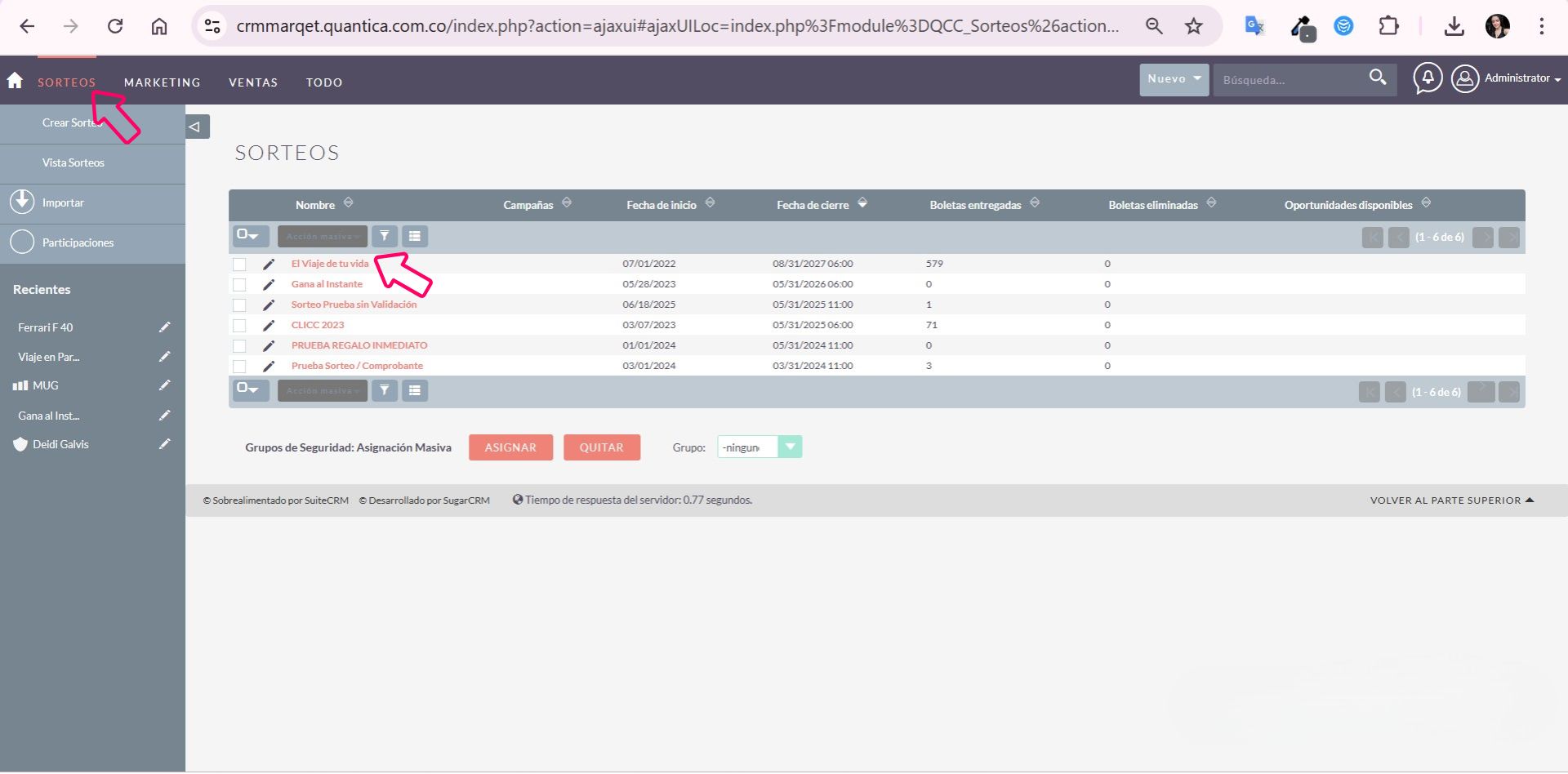Open the Marketing menu
This screenshot has width=1568, height=774.
point(162,82)
